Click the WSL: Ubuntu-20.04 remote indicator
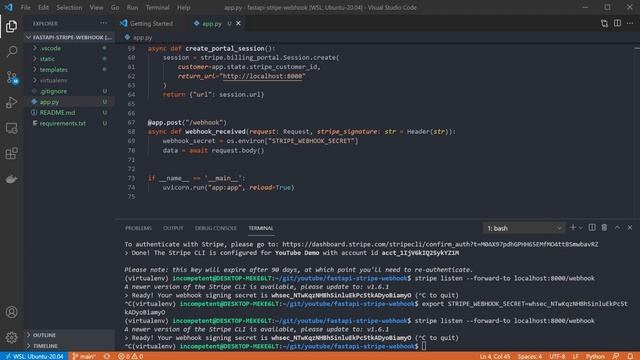This screenshot has width=640, height=360. coord(34,356)
